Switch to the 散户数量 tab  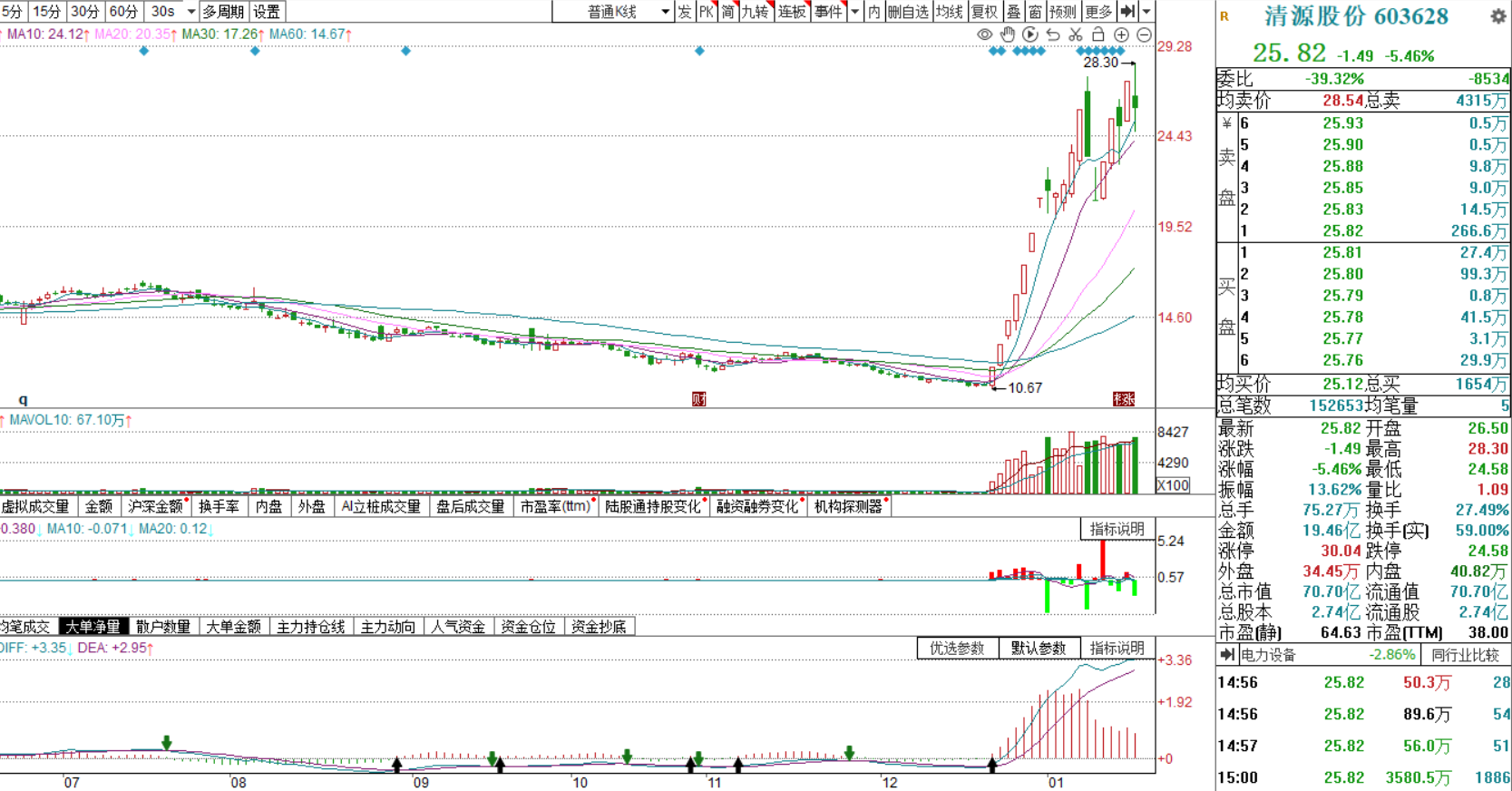pos(164,626)
